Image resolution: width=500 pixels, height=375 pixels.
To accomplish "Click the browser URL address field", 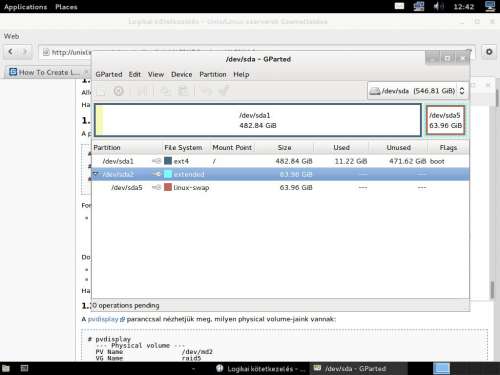I will (257, 52).
